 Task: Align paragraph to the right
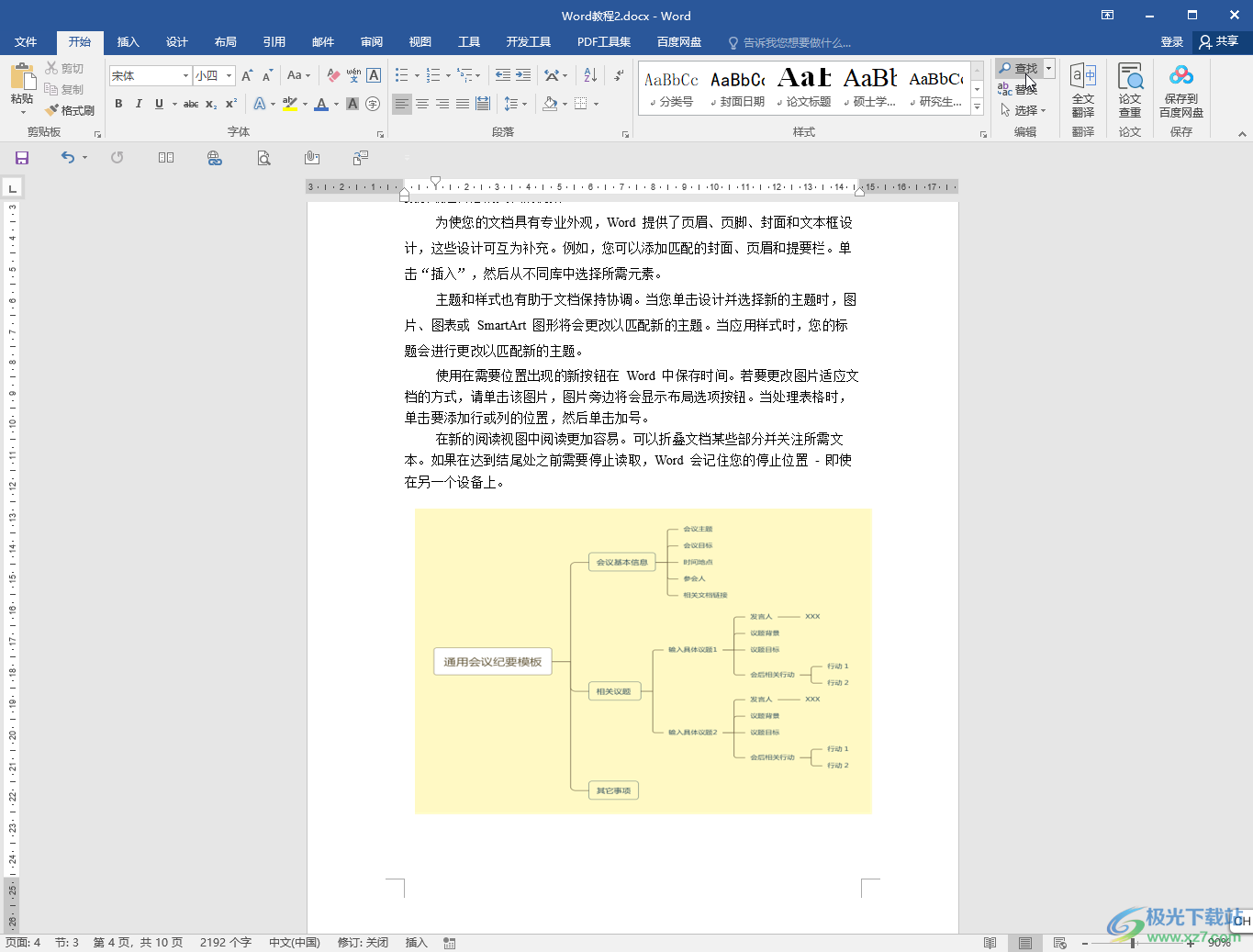pyautogui.click(x=442, y=104)
